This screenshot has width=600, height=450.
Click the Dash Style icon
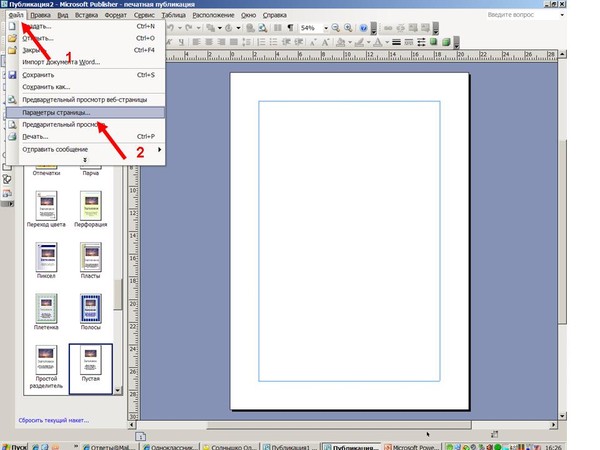(409, 42)
